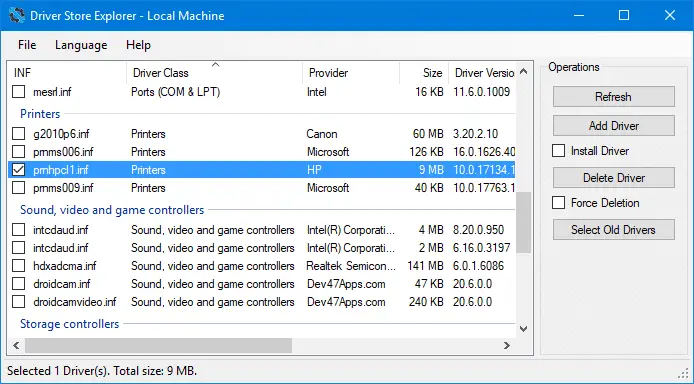694x384 pixels.
Task: Click the 240 KB size value
Action: point(426,302)
